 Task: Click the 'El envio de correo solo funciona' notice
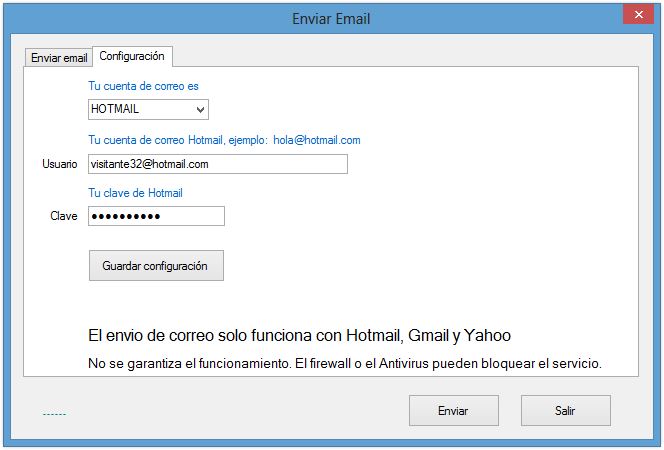pos(299,335)
